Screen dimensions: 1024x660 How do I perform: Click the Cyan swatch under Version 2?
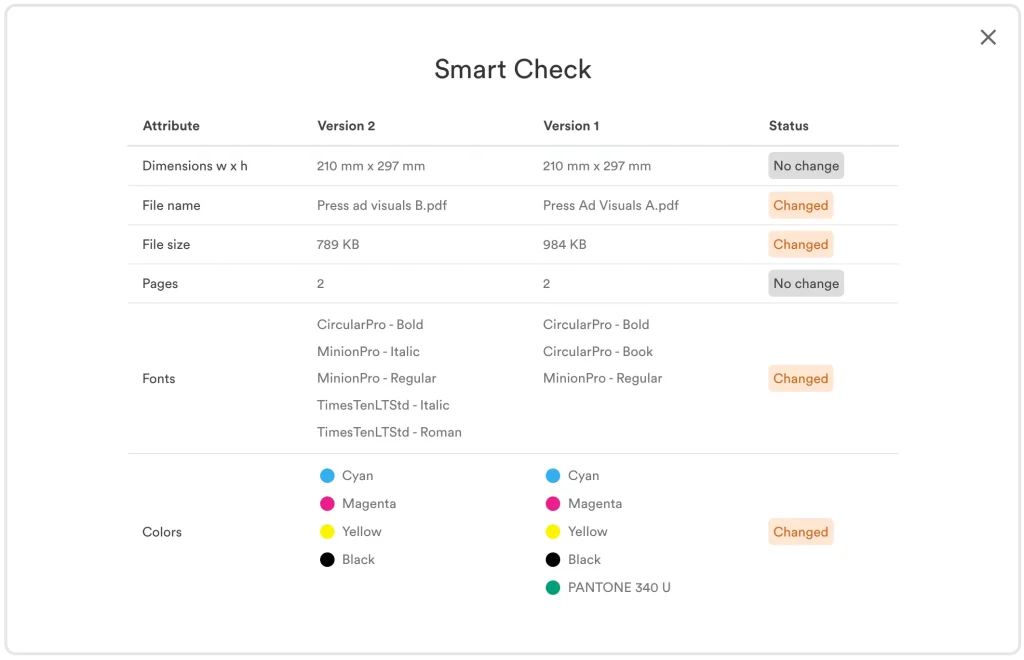(327, 476)
